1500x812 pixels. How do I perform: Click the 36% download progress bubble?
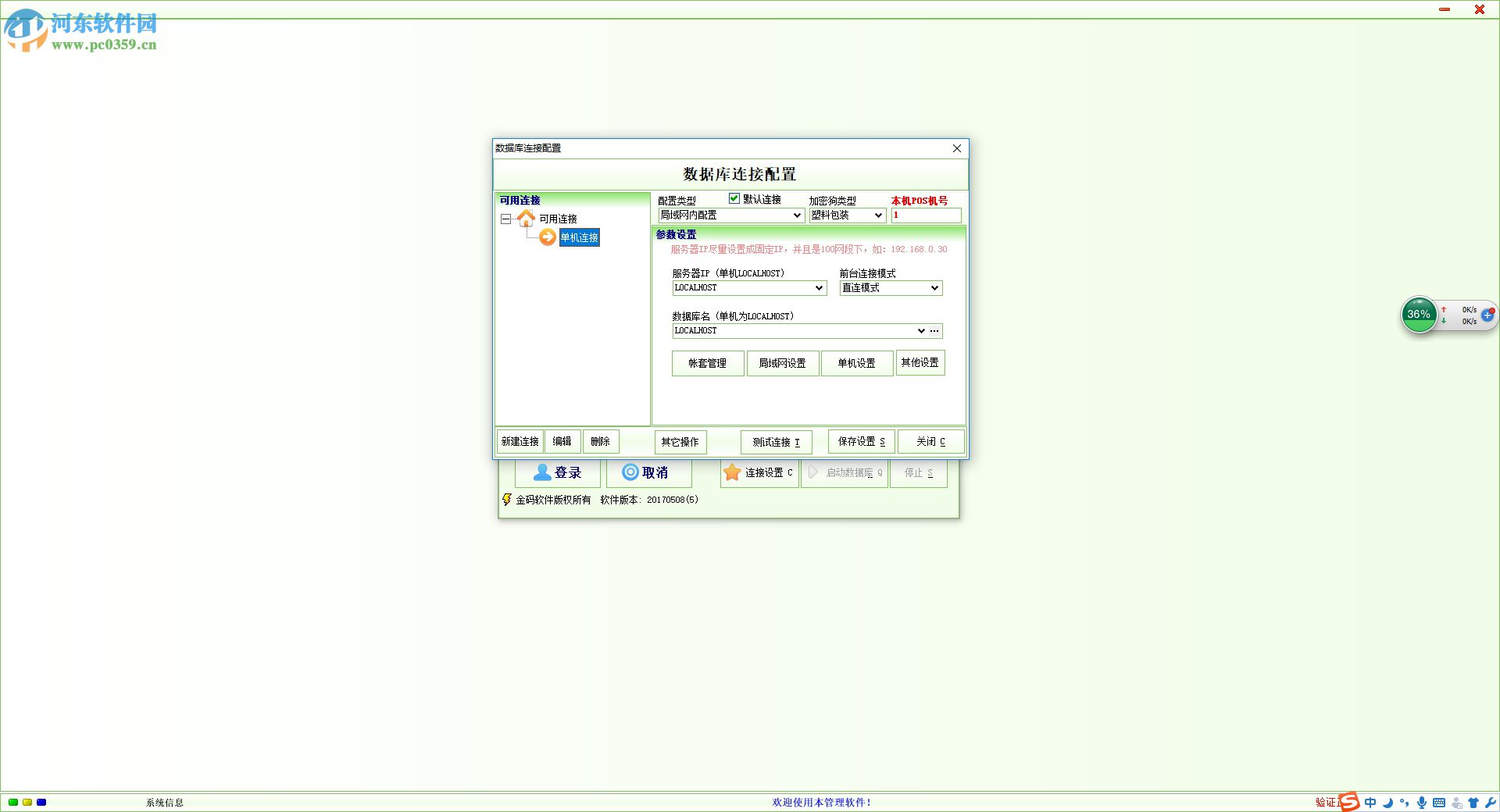tap(1419, 315)
